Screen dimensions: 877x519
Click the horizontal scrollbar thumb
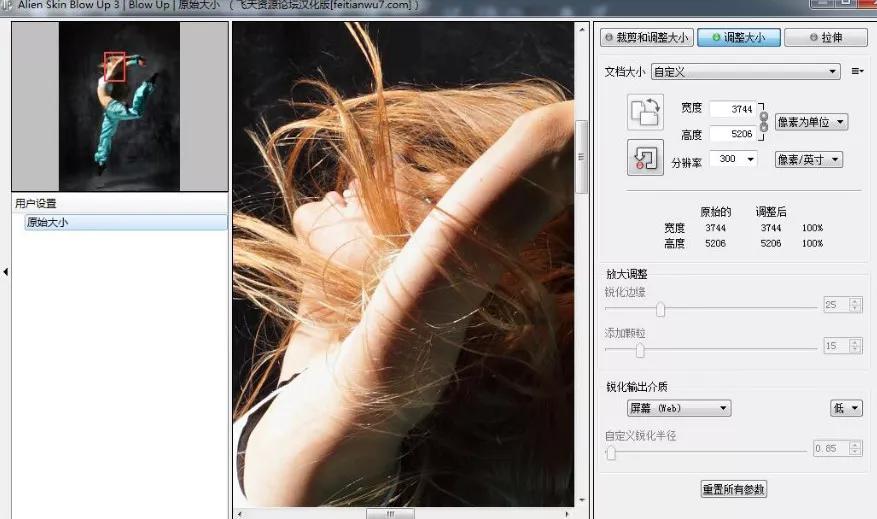390,513
